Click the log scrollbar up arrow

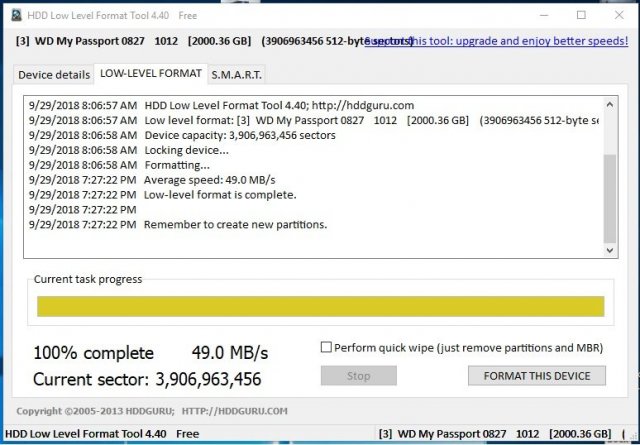click(x=610, y=103)
